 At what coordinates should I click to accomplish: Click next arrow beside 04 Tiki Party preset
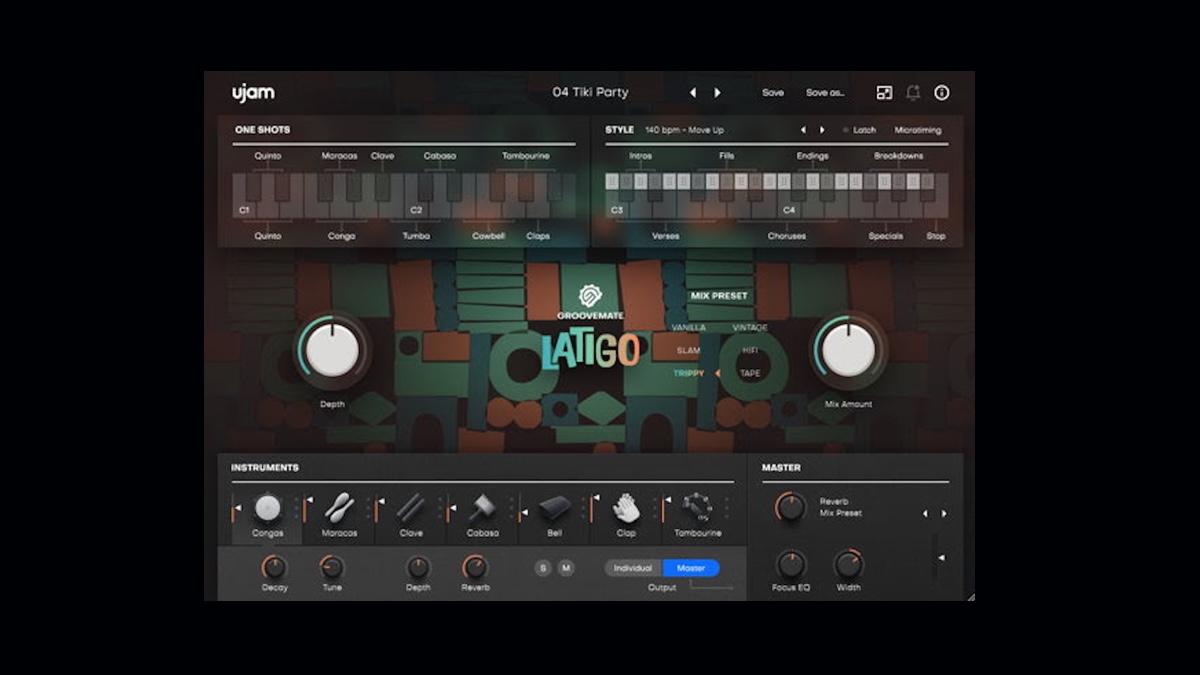coord(716,91)
